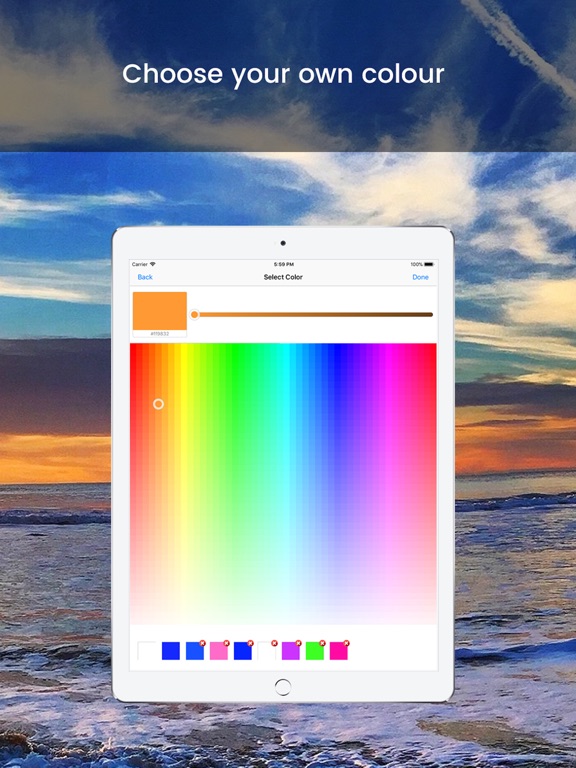
Task: Select the purple saved color swatch
Action: click(290, 651)
